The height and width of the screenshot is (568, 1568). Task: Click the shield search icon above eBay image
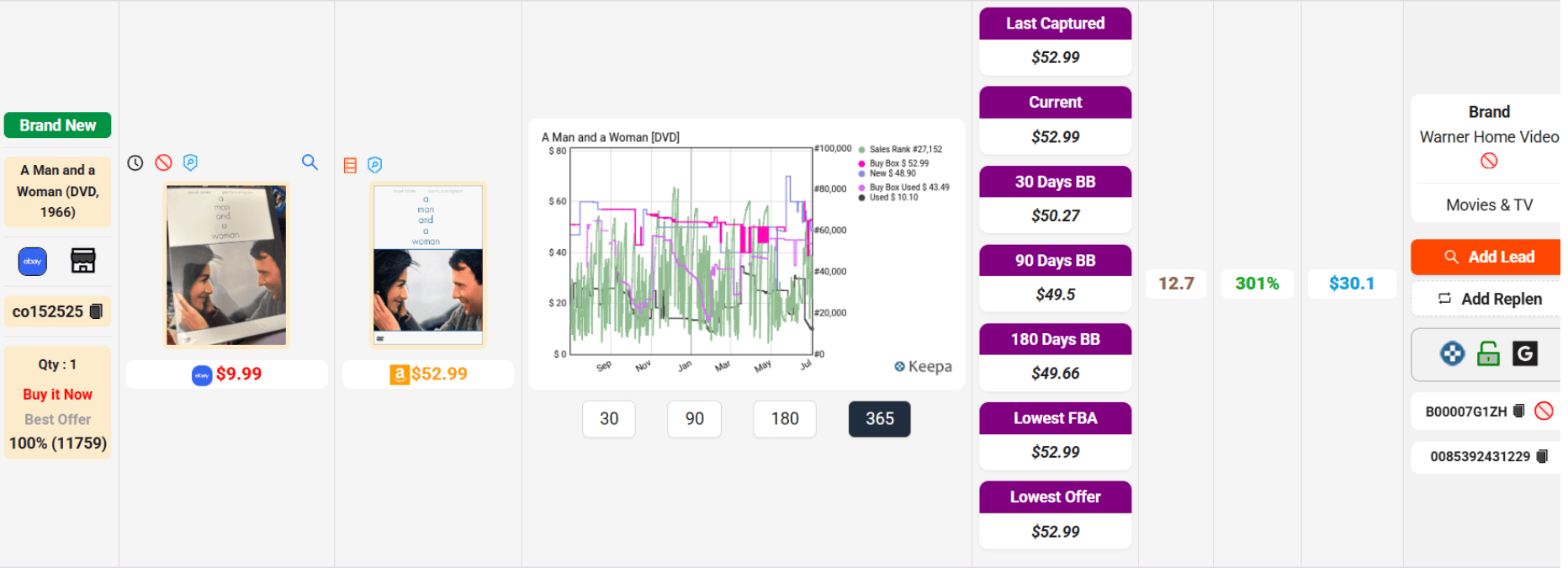pos(191,162)
